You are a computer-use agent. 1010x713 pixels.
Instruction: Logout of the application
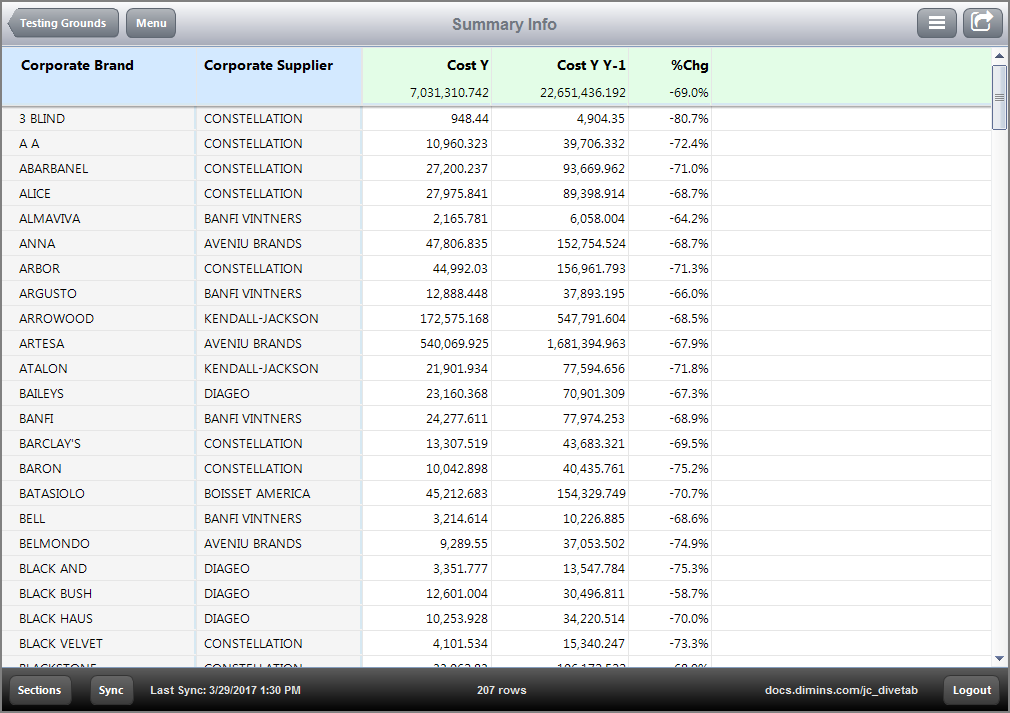[970, 690]
